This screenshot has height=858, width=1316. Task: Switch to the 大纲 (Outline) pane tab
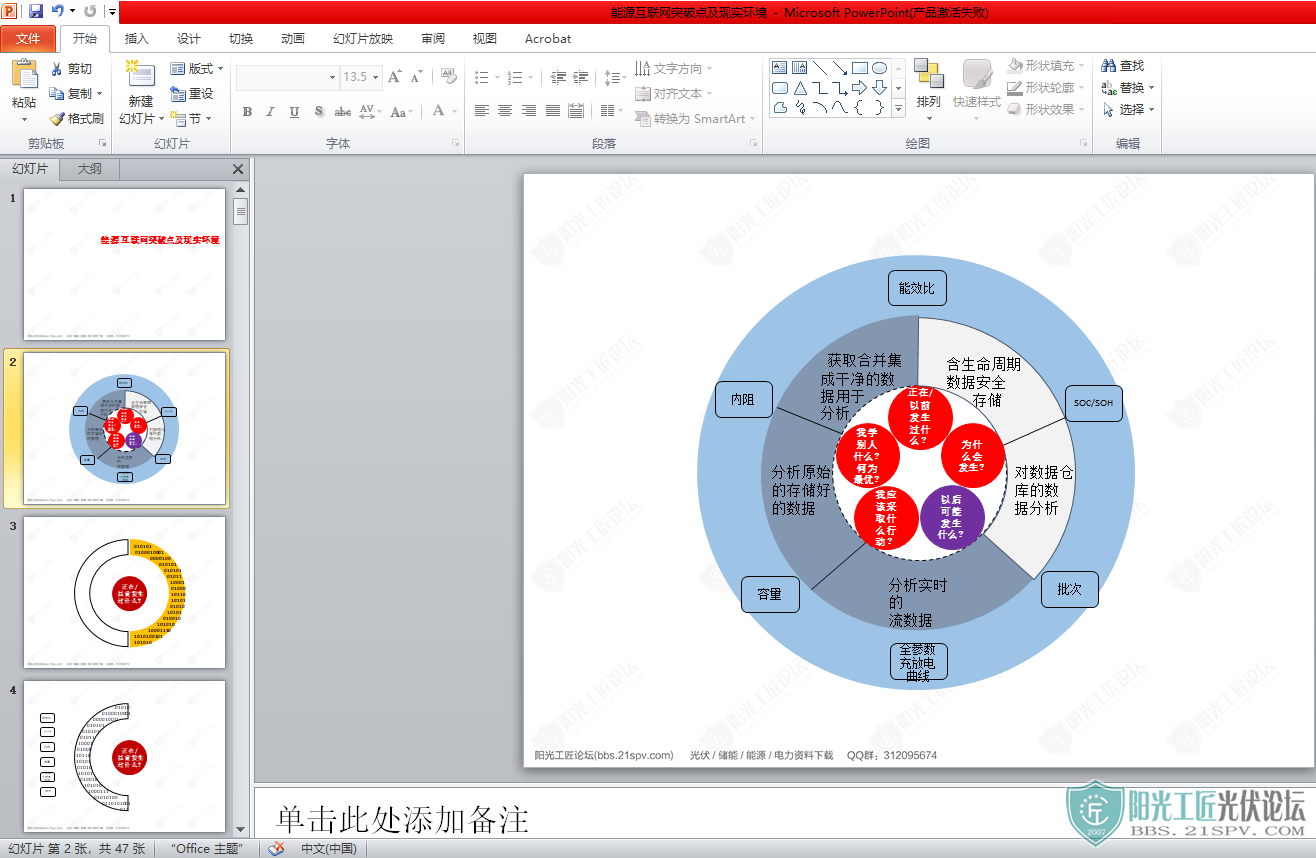[x=90, y=169]
